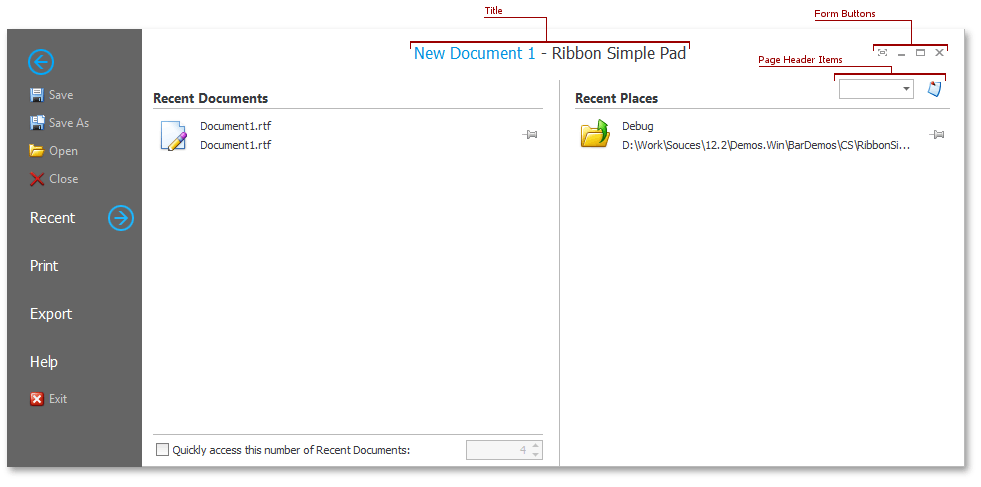Viewport: 981px width, 487px height.
Task: Open the Print tab
Action: coord(44,265)
